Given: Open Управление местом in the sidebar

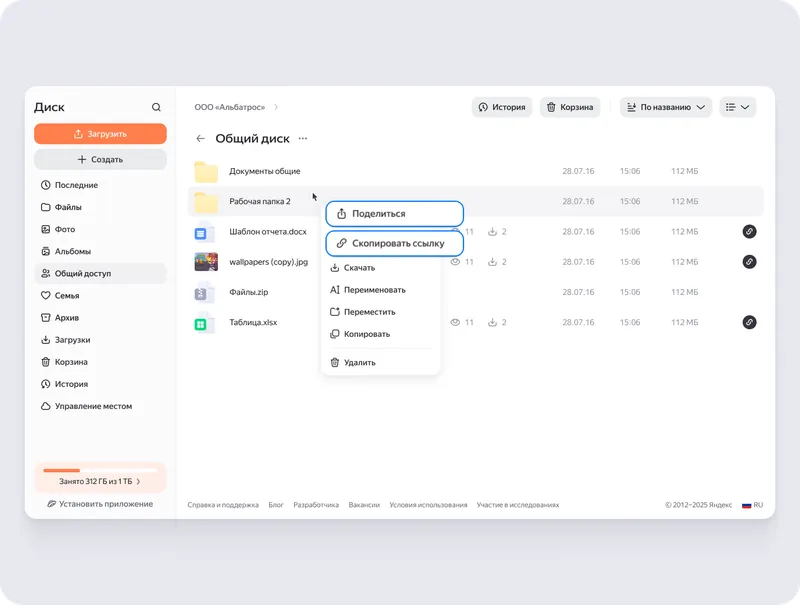Looking at the screenshot, I should [101, 406].
